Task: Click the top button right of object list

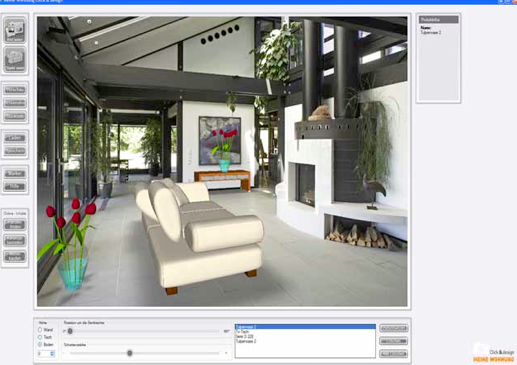Action: tap(393, 328)
